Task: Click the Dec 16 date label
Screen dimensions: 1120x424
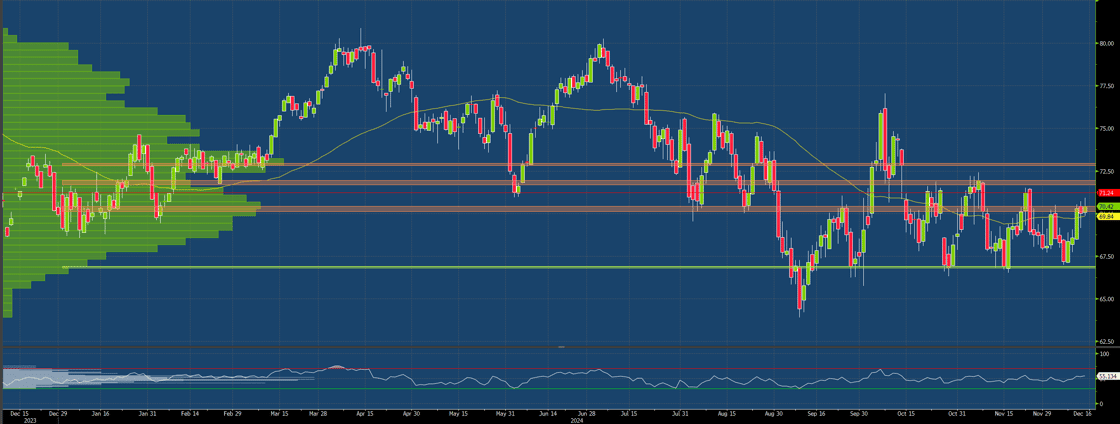Action: pyautogui.click(x=1084, y=413)
